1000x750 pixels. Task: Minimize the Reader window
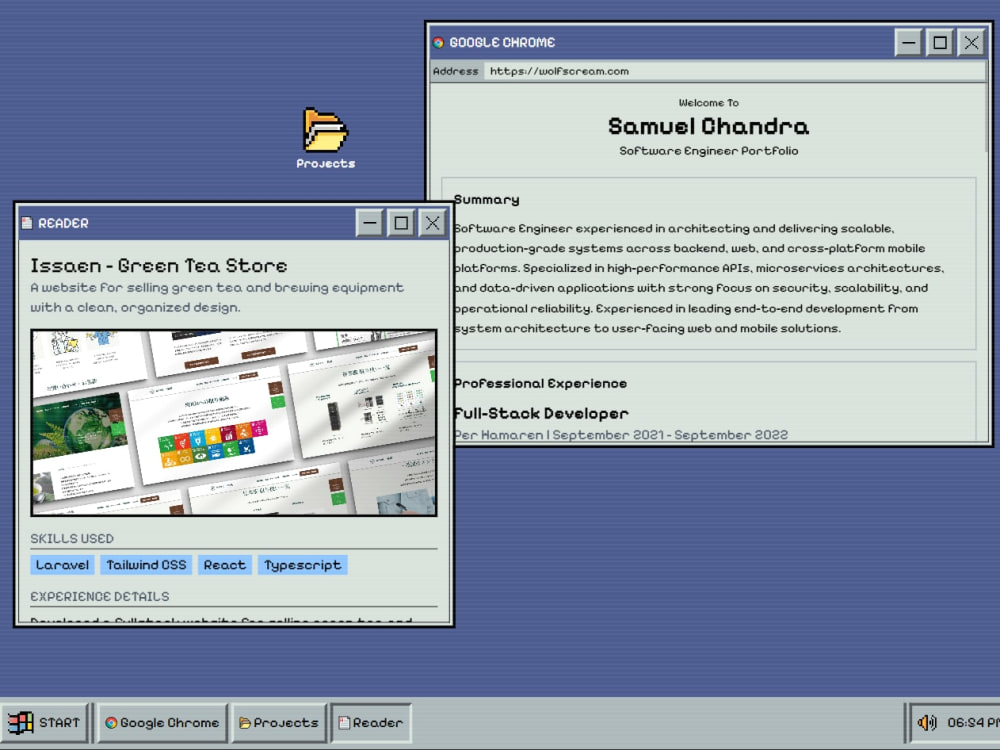tap(369, 223)
